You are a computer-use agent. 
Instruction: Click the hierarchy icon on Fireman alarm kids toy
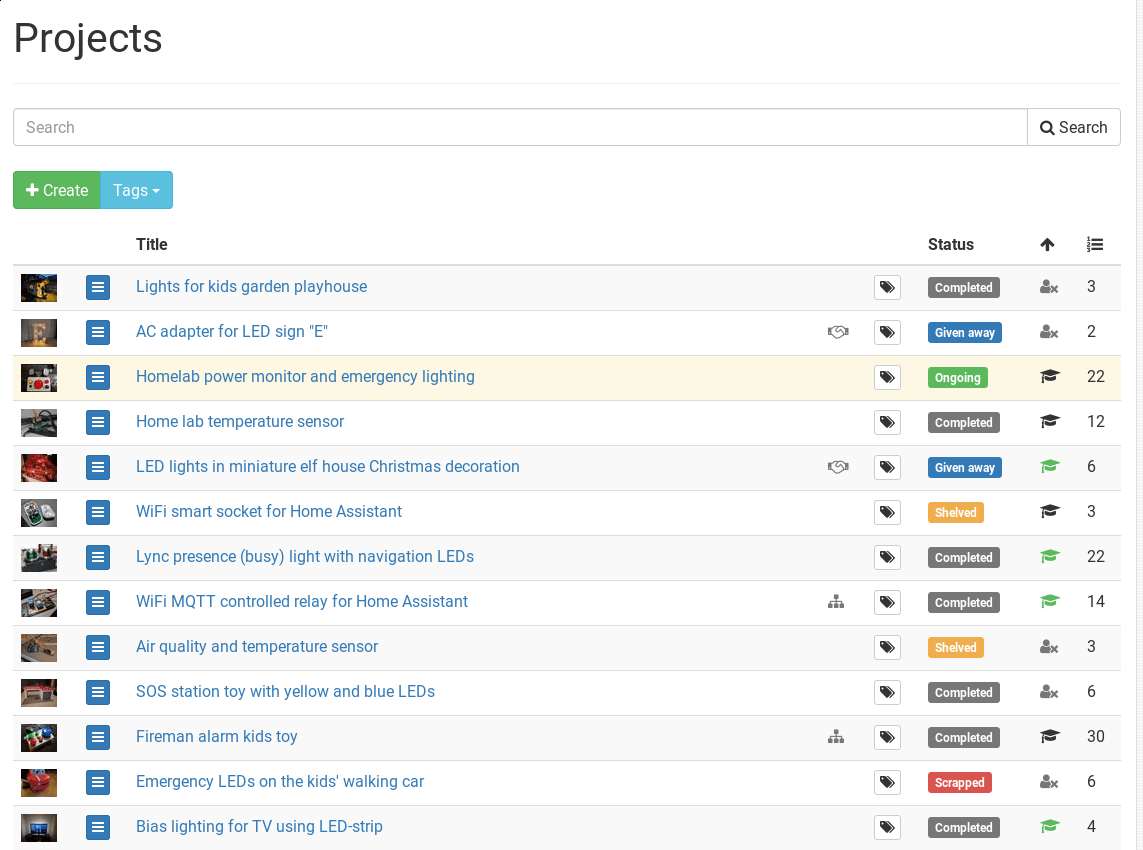836,737
